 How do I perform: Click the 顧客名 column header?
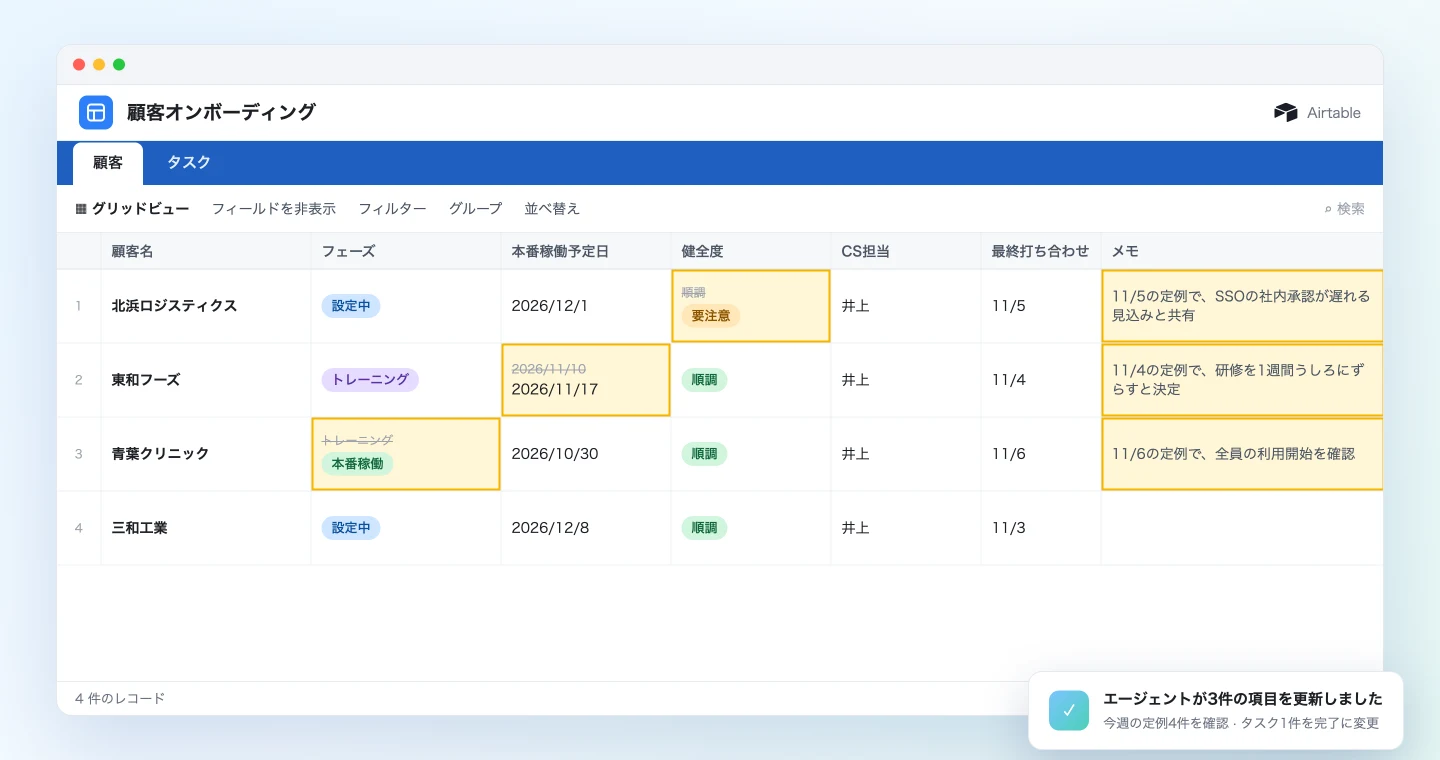click(x=206, y=251)
